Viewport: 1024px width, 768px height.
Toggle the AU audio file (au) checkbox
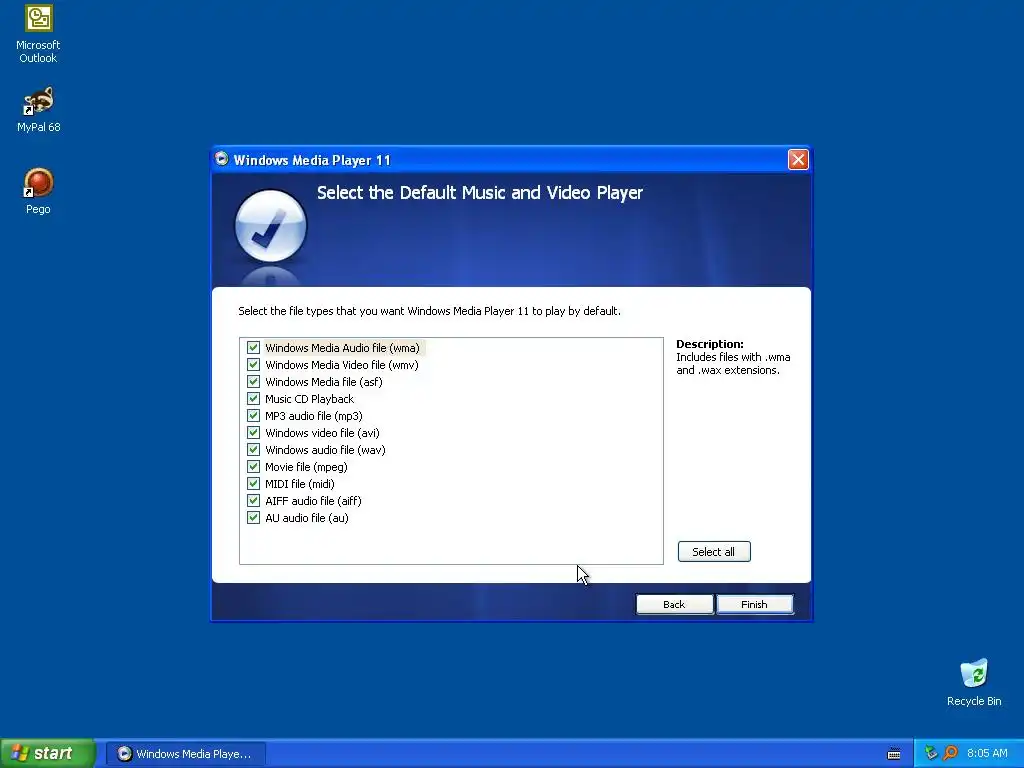coord(253,517)
